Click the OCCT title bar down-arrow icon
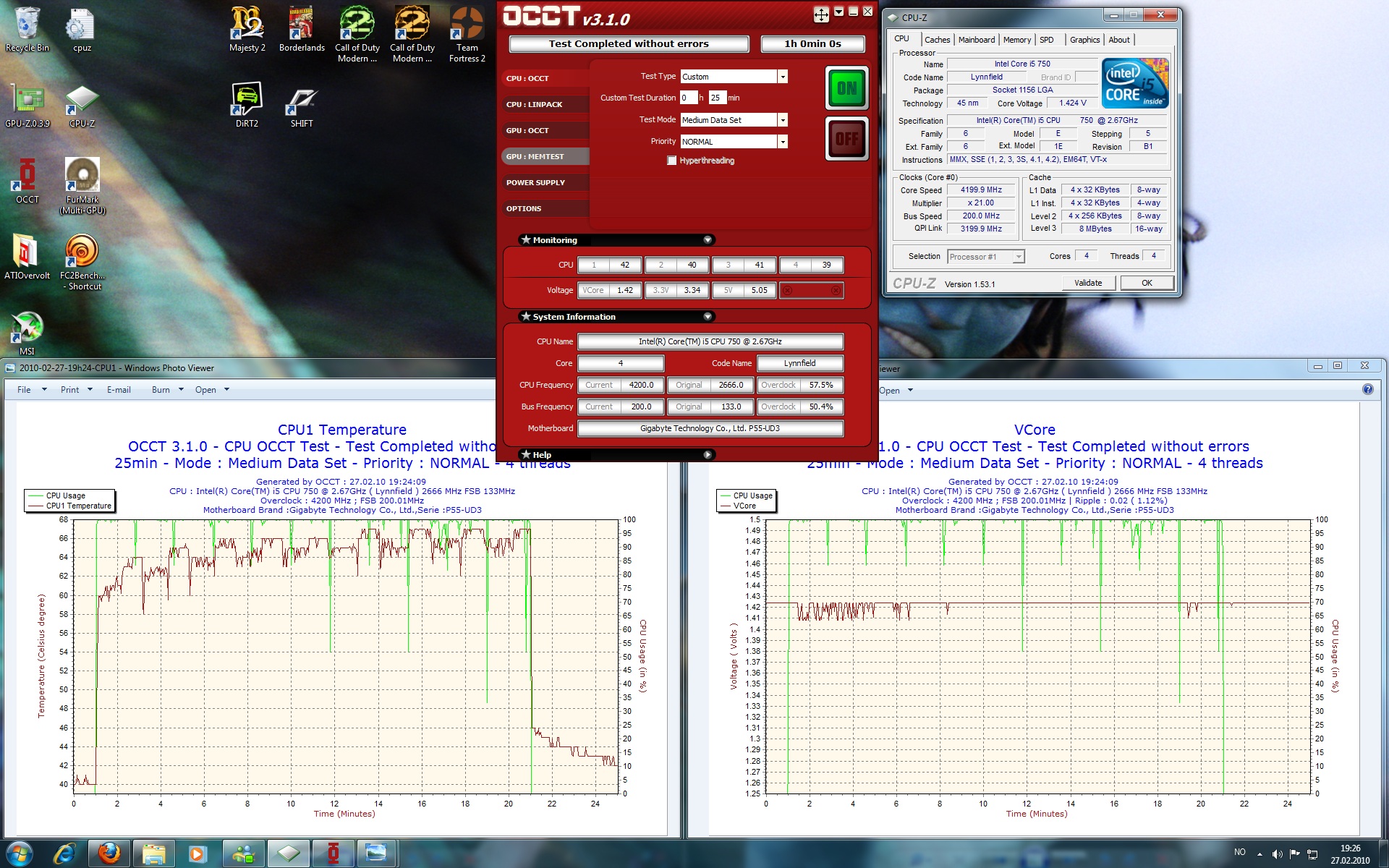Image resolution: width=1389 pixels, height=868 pixels. pyautogui.click(x=838, y=12)
